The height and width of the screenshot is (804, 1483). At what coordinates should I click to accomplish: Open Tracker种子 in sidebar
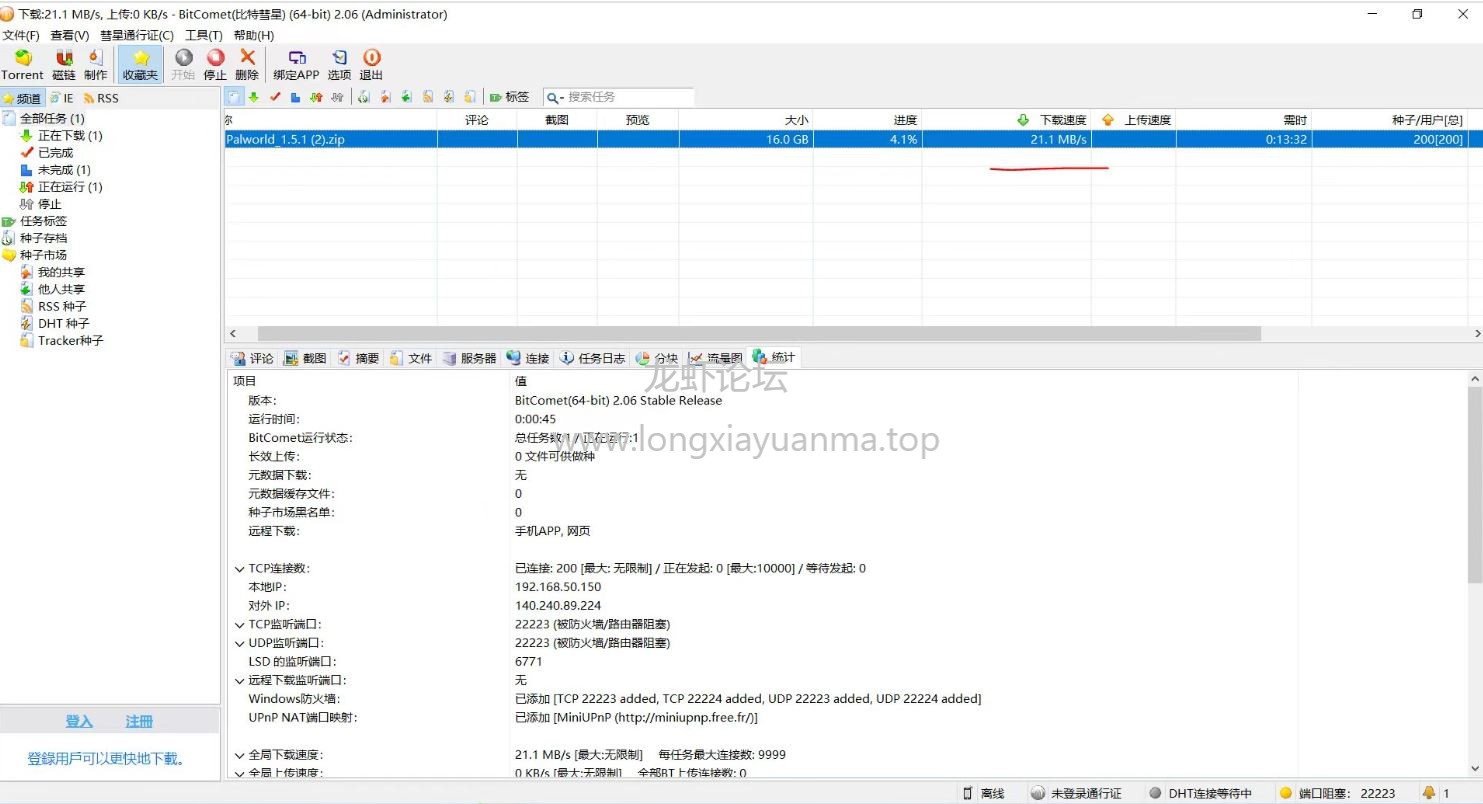[x=71, y=340]
